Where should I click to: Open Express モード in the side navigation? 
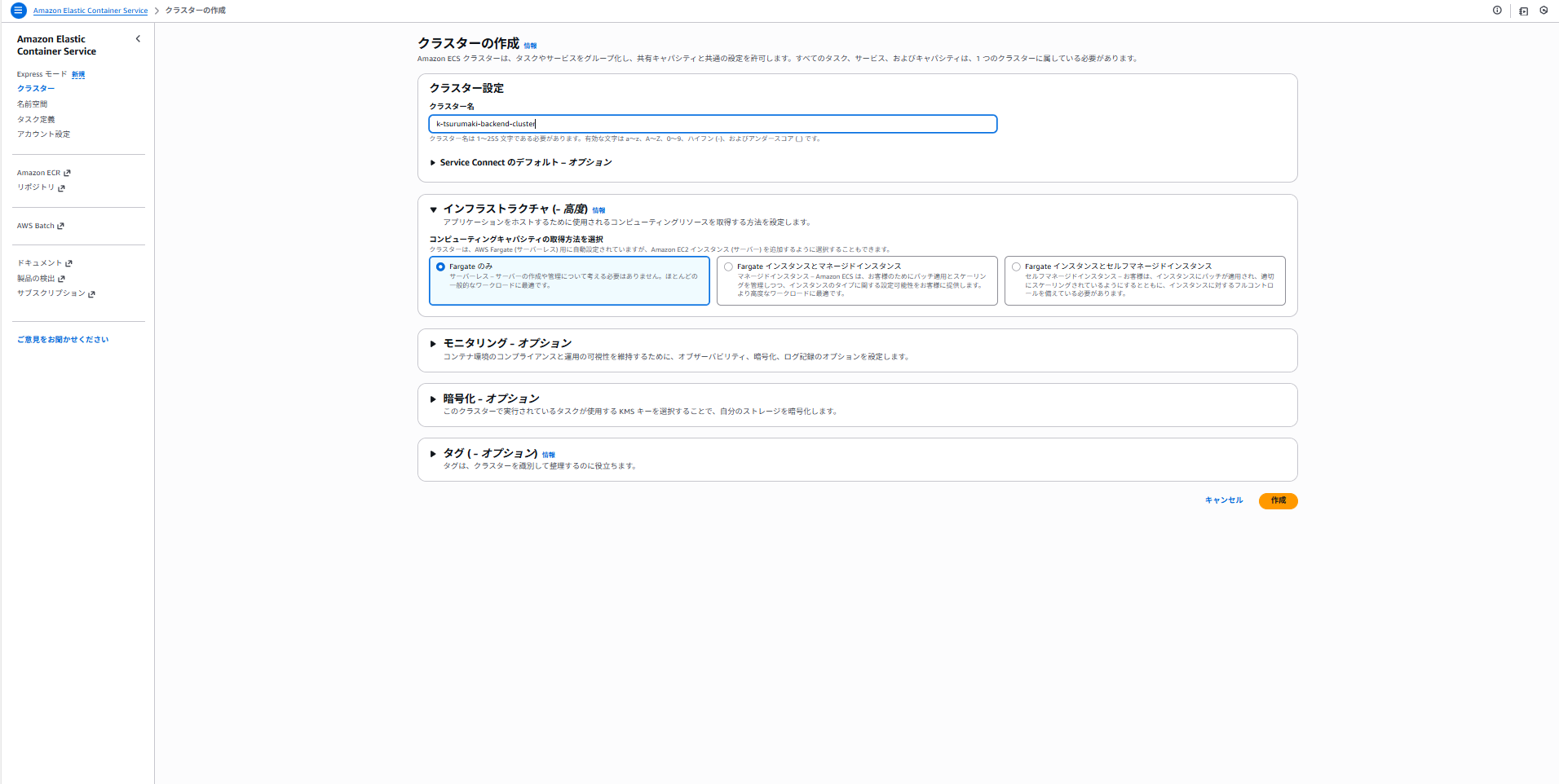coord(42,74)
